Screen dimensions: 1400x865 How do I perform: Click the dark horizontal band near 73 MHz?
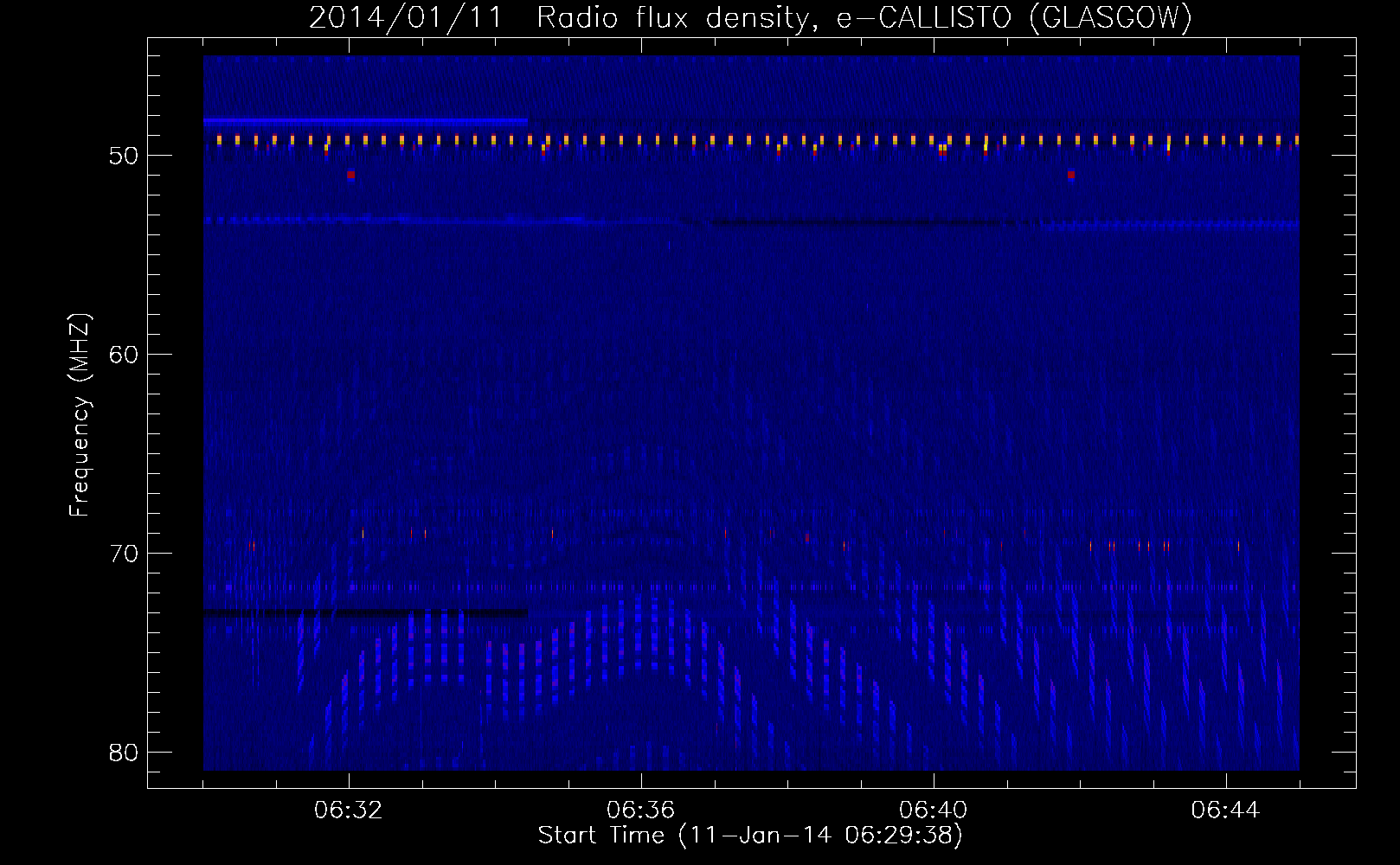[x=363, y=612]
